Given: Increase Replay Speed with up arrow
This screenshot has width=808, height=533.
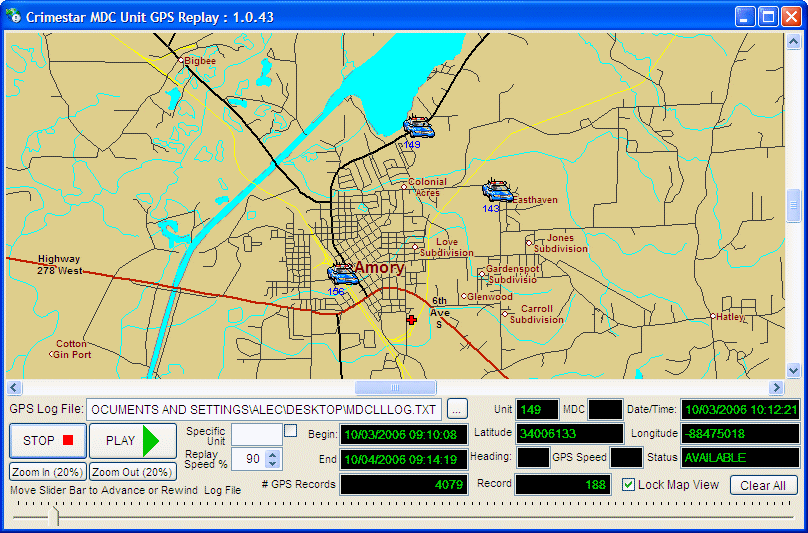Looking at the screenshot, I should pos(273,454).
